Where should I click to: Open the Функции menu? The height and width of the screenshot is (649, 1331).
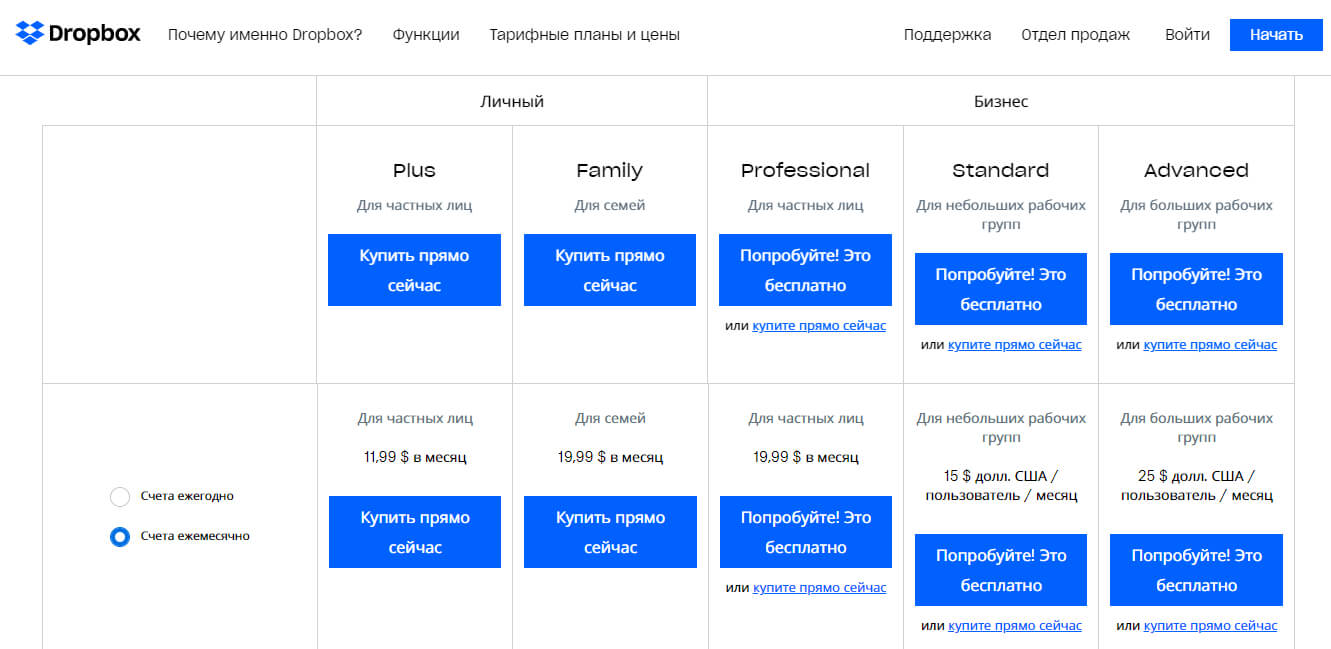[426, 33]
